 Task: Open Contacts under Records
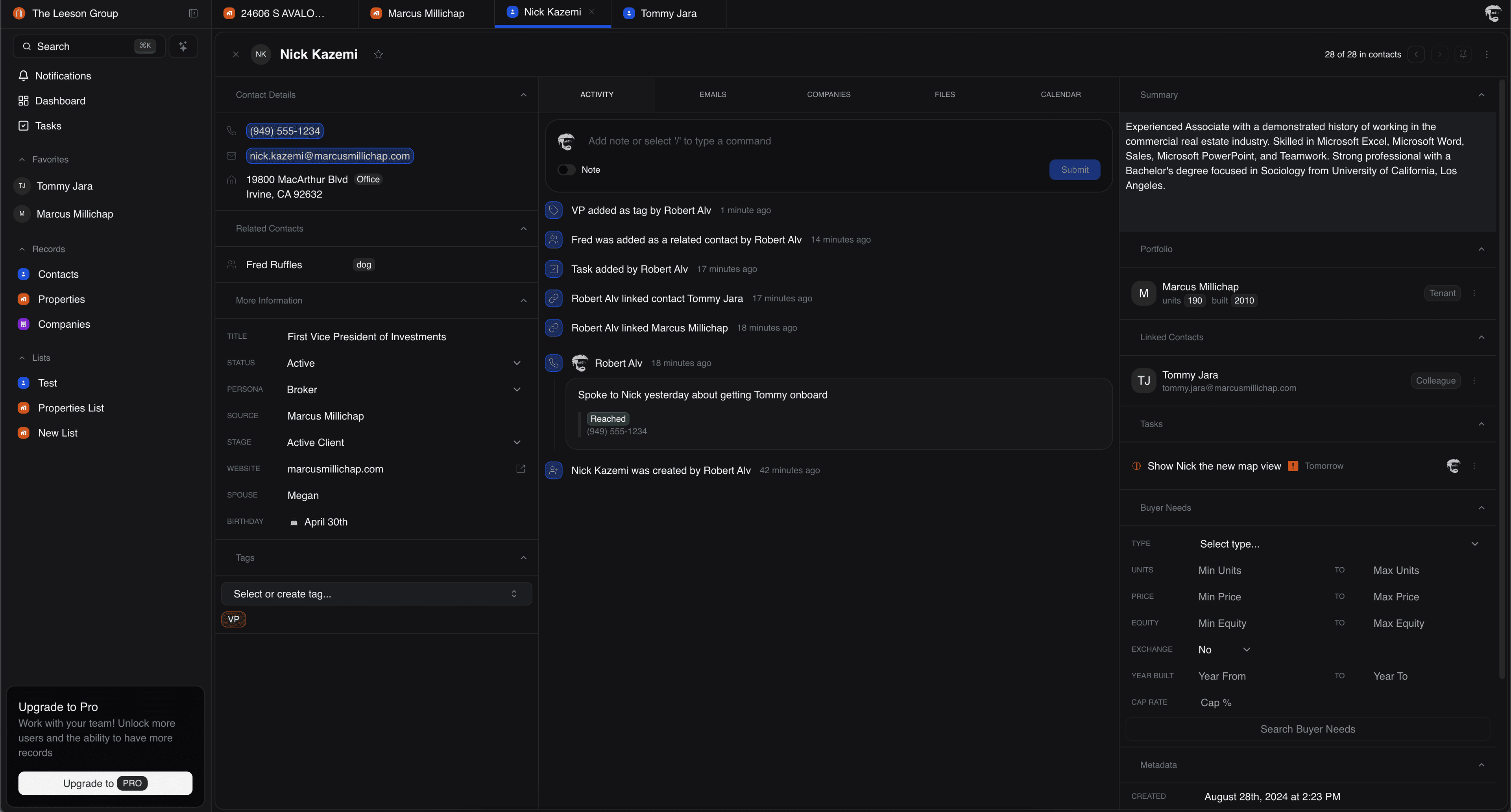tap(58, 274)
